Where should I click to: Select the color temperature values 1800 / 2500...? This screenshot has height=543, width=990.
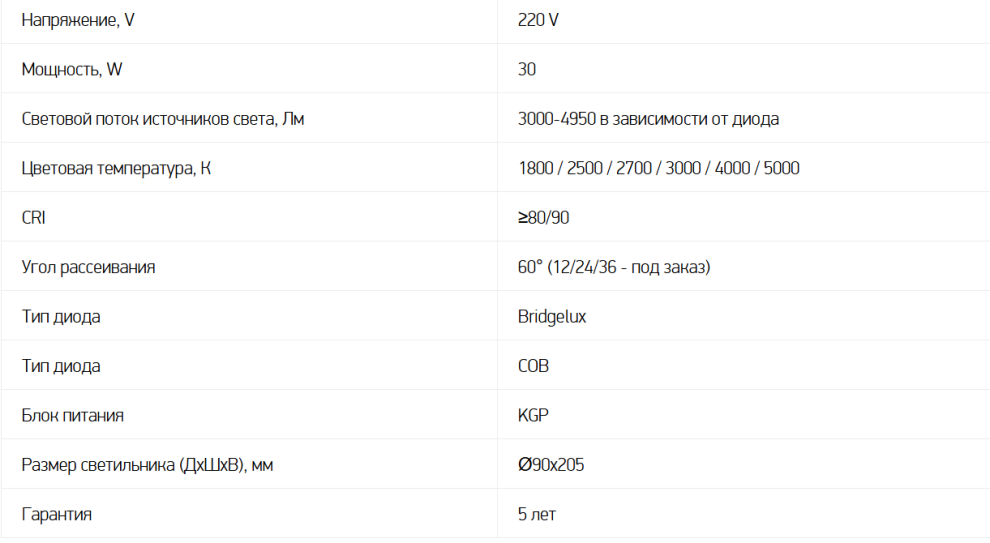coord(560,168)
